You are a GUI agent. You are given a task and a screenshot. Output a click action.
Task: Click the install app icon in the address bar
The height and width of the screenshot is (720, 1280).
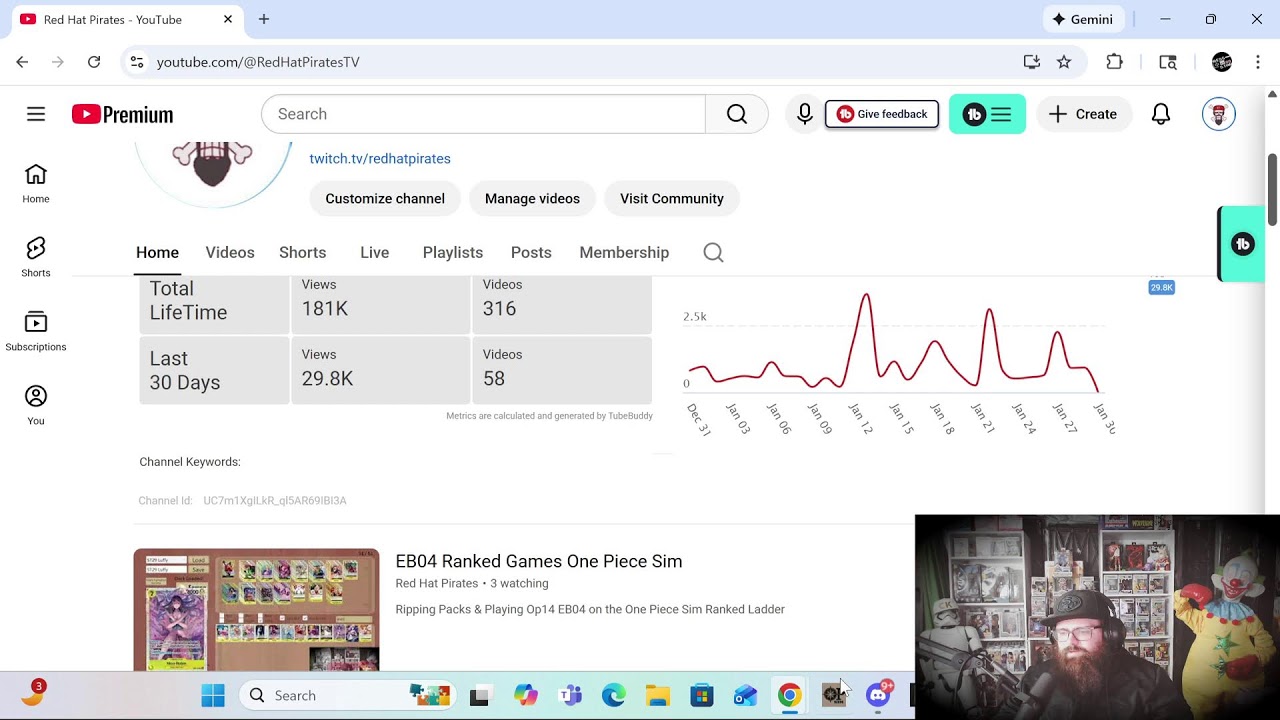(1032, 62)
